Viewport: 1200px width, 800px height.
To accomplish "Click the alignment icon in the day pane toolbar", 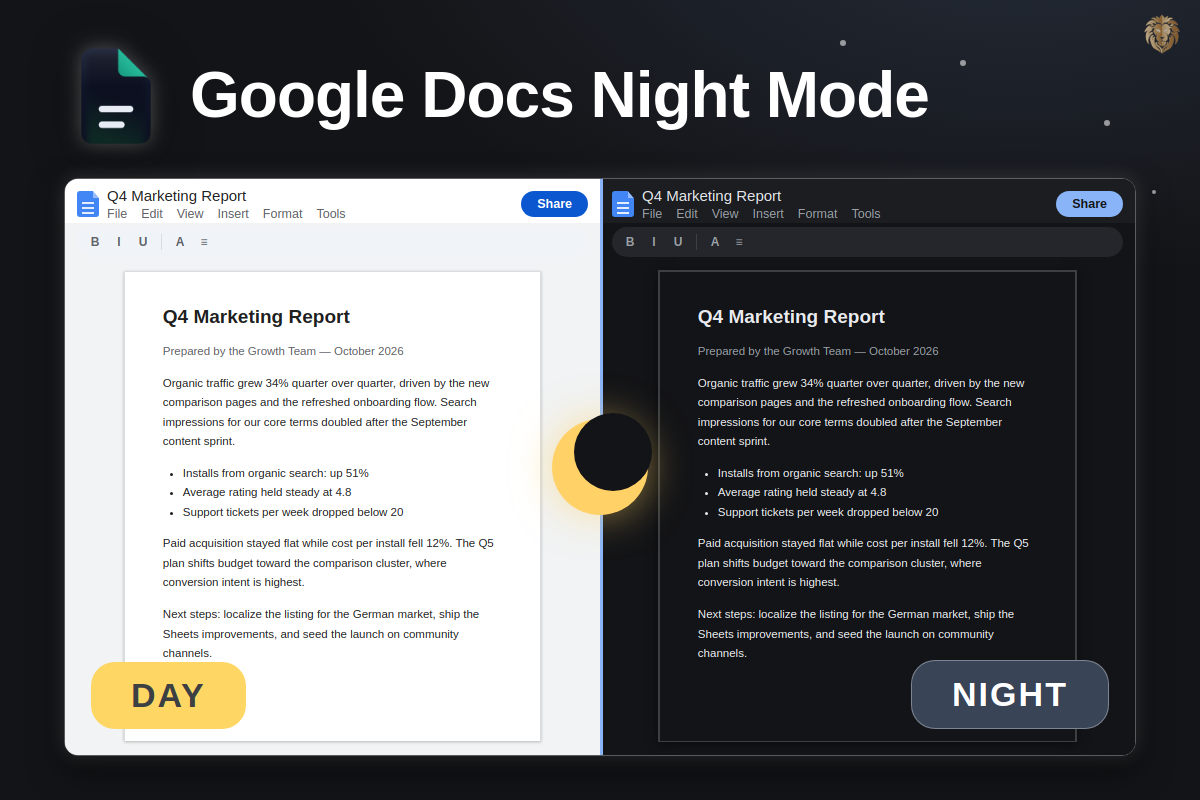I will (x=204, y=242).
